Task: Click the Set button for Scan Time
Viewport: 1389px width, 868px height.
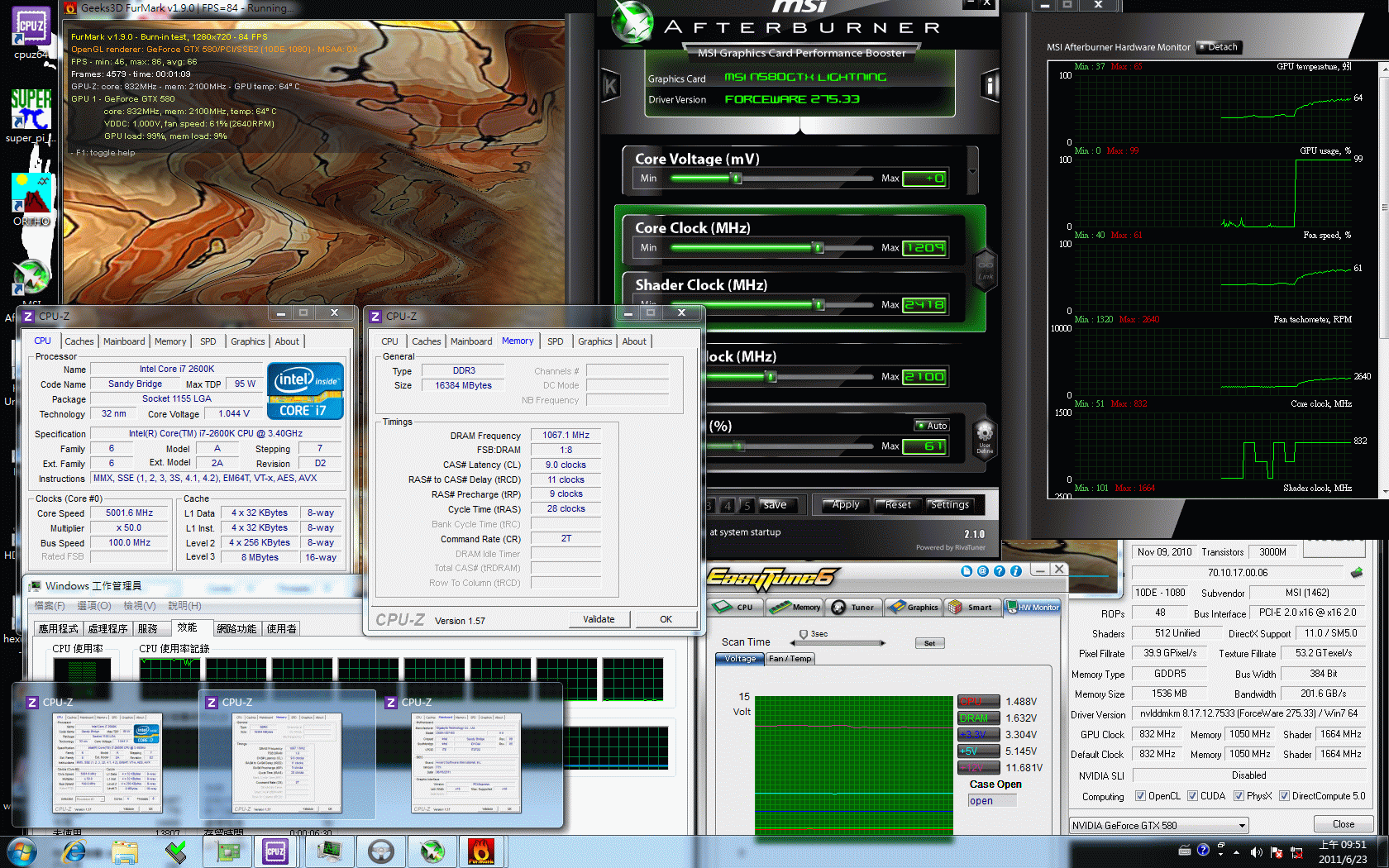Action: (929, 643)
